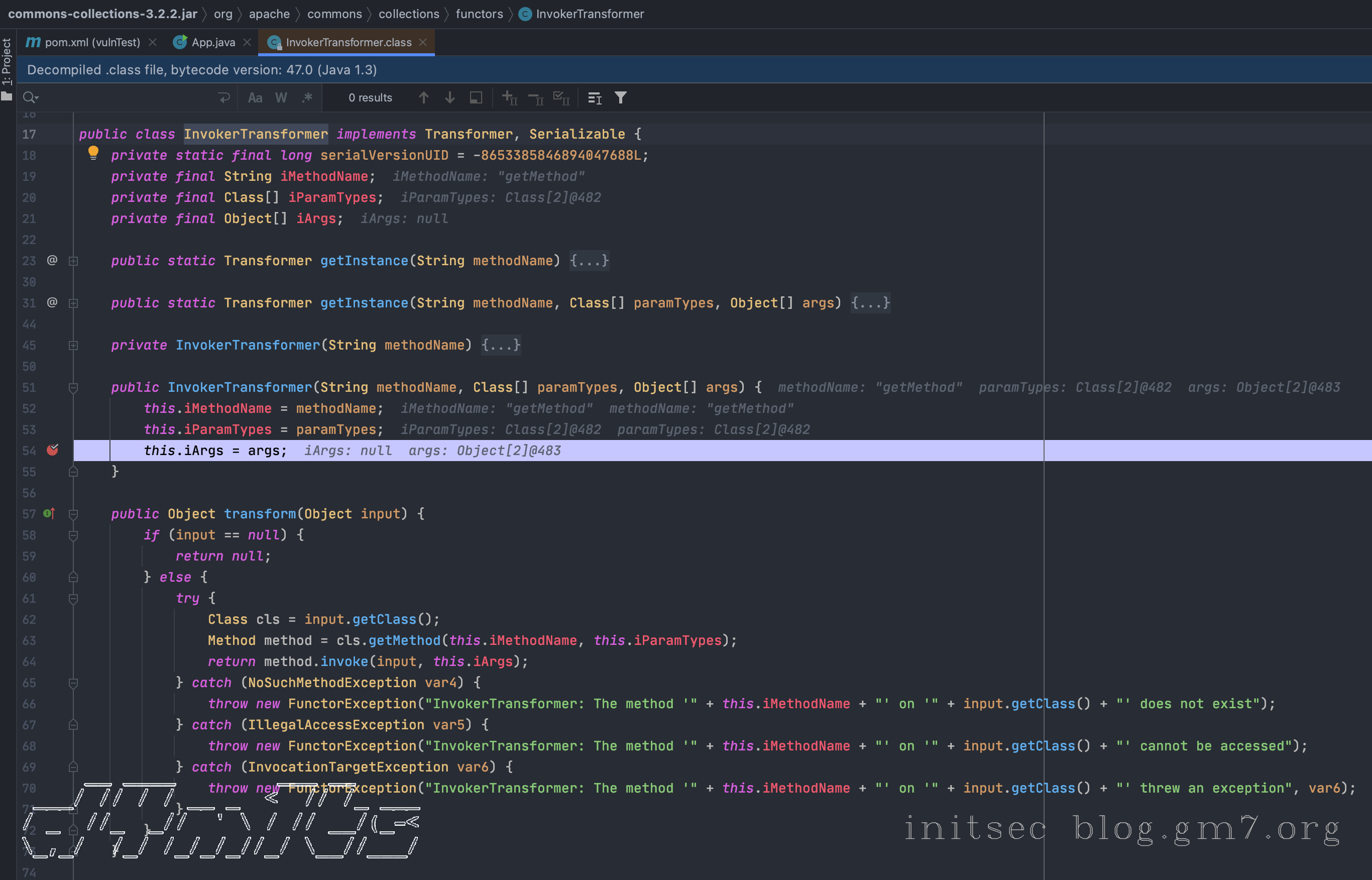Open search history magnifier dropdown
The image size is (1372, 880).
tap(30, 98)
